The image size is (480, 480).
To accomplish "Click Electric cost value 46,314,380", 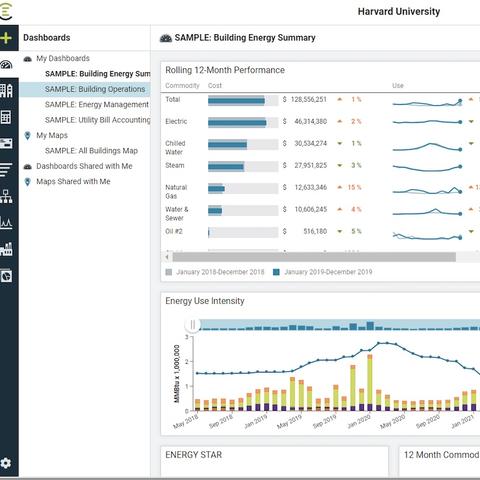I will pyautogui.click(x=310, y=121).
